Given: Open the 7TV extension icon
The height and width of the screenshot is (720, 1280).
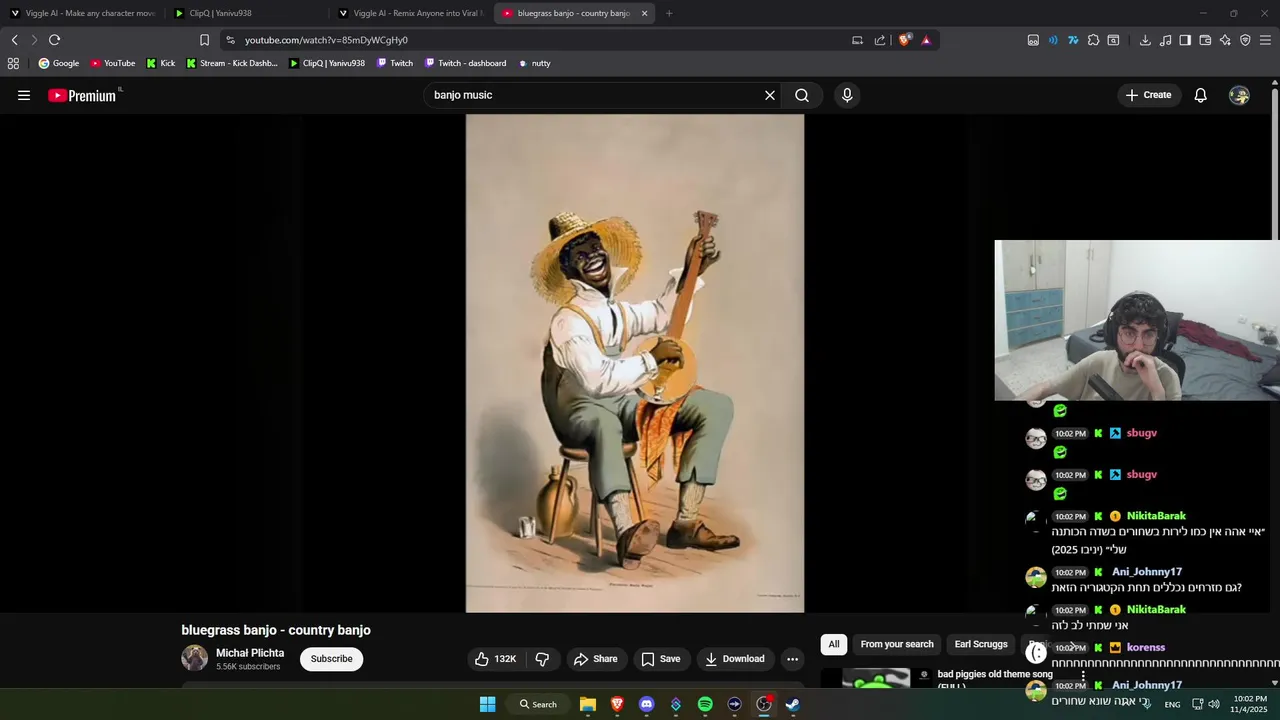Looking at the screenshot, I should [x=1073, y=40].
